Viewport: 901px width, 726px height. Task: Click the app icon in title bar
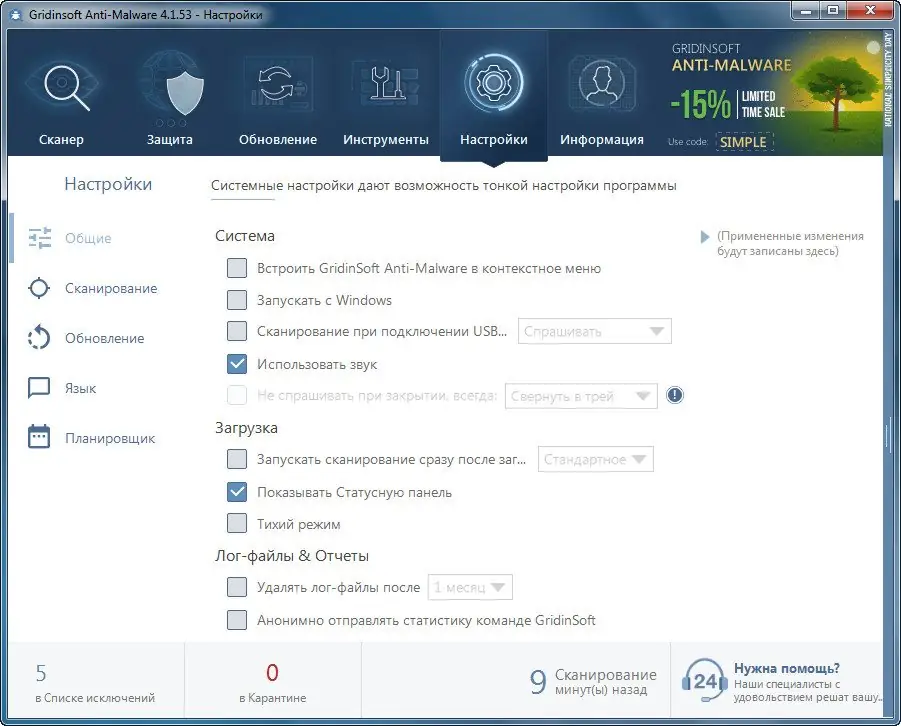click(x=16, y=15)
